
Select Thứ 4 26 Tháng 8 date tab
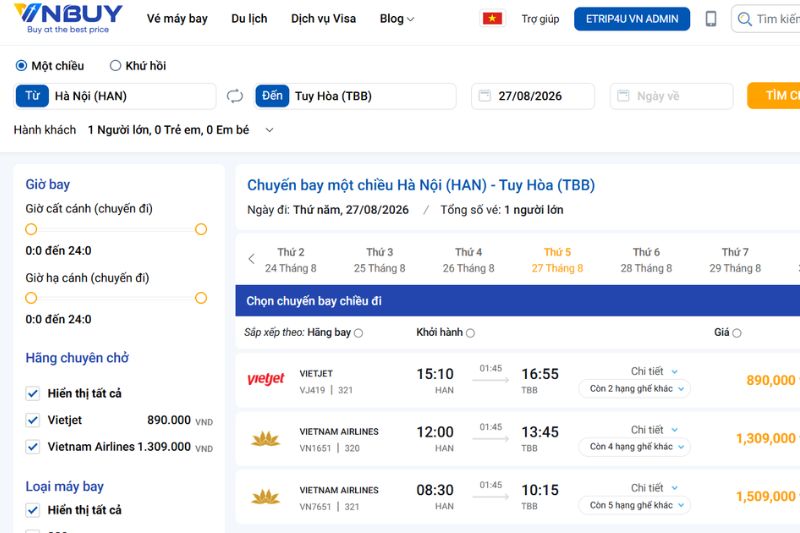(468, 260)
